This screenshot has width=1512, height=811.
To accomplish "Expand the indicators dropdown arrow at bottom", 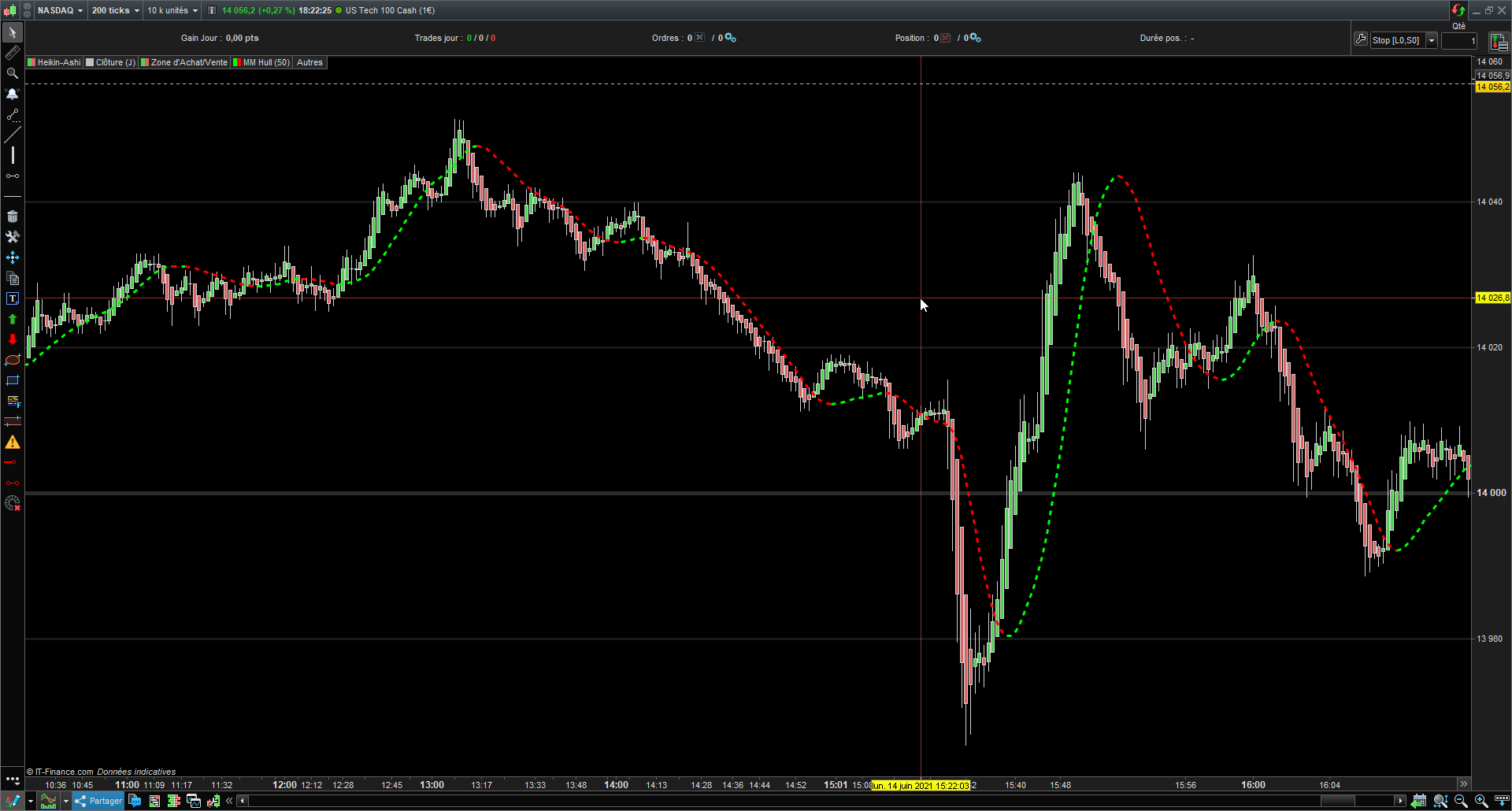I will pyautogui.click(x=66, y=802).
